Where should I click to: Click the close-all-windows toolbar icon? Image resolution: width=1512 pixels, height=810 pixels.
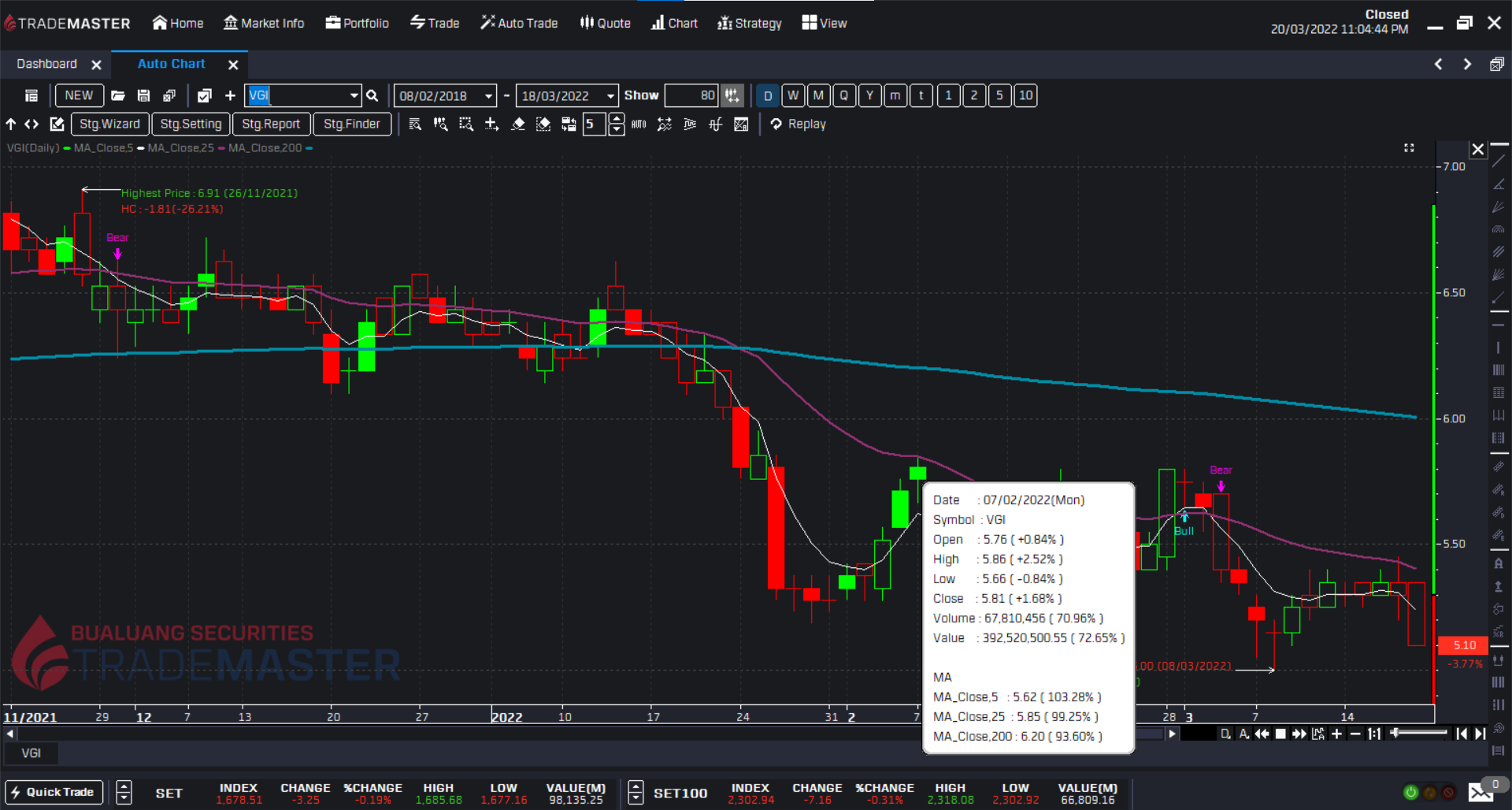tap(169, 95)
